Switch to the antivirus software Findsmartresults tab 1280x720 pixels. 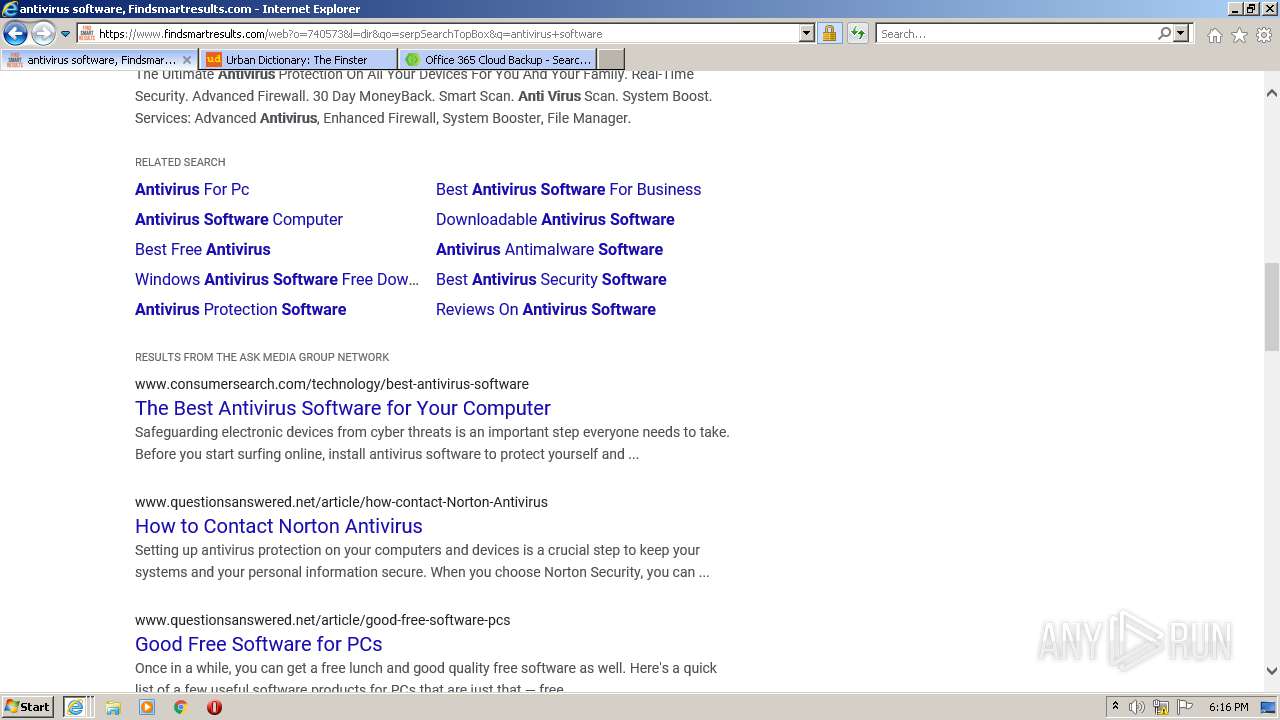pyautogui.click(x=100, y=60)
